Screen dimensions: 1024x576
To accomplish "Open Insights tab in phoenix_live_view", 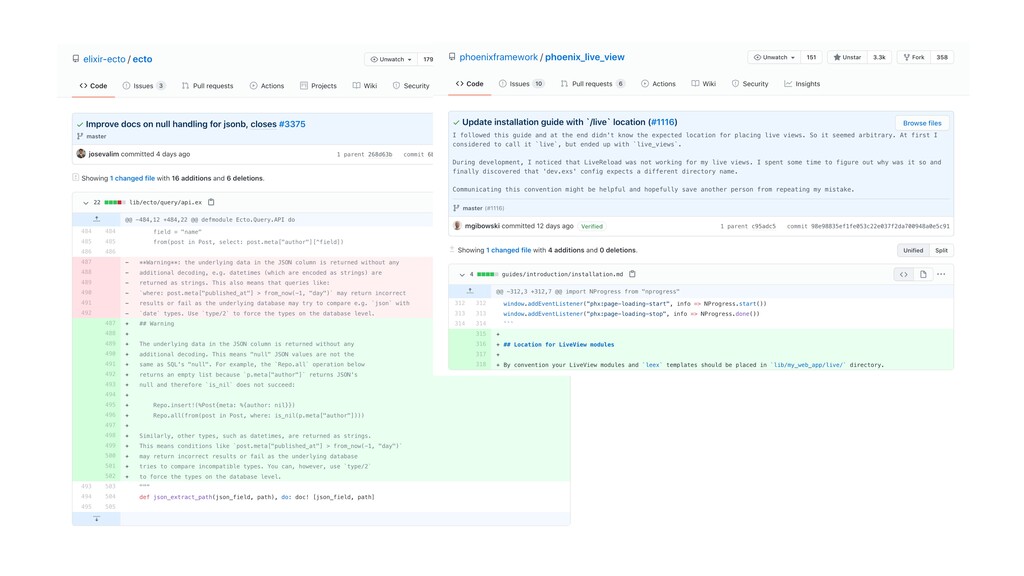I will click(802, 84).
